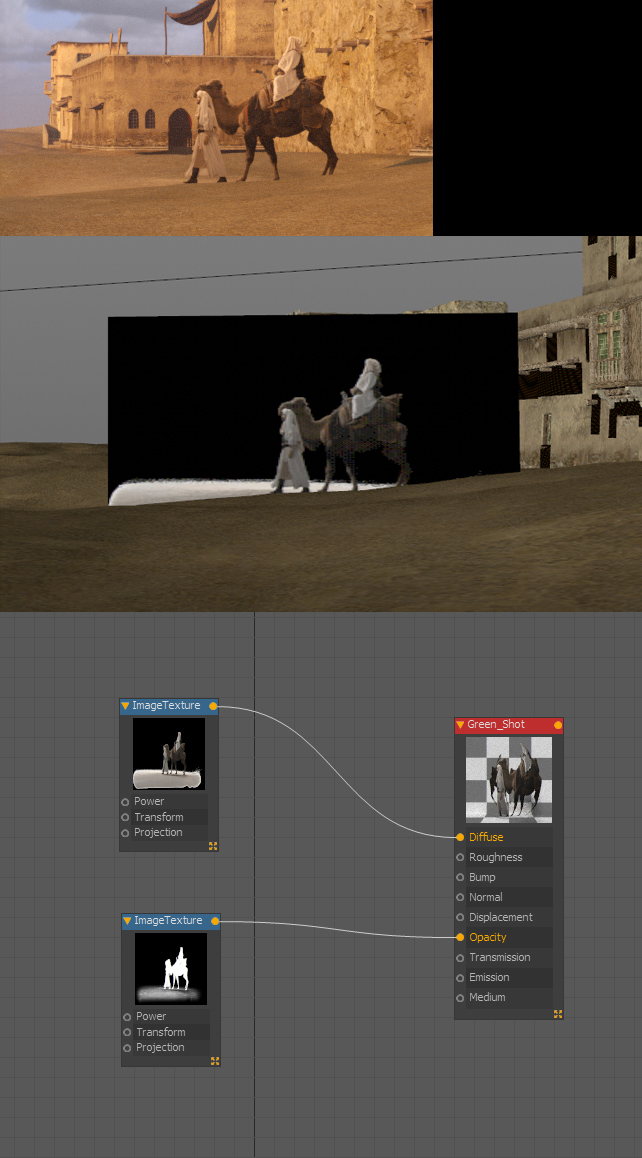Click the Emission input pin on Green_Shot

click(460, 977)
